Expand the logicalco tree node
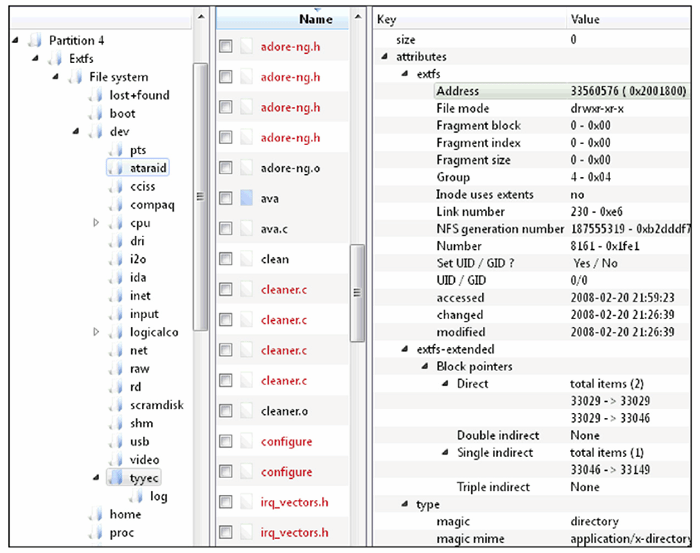This screenshot has width=700, height=553. point(96,332)
